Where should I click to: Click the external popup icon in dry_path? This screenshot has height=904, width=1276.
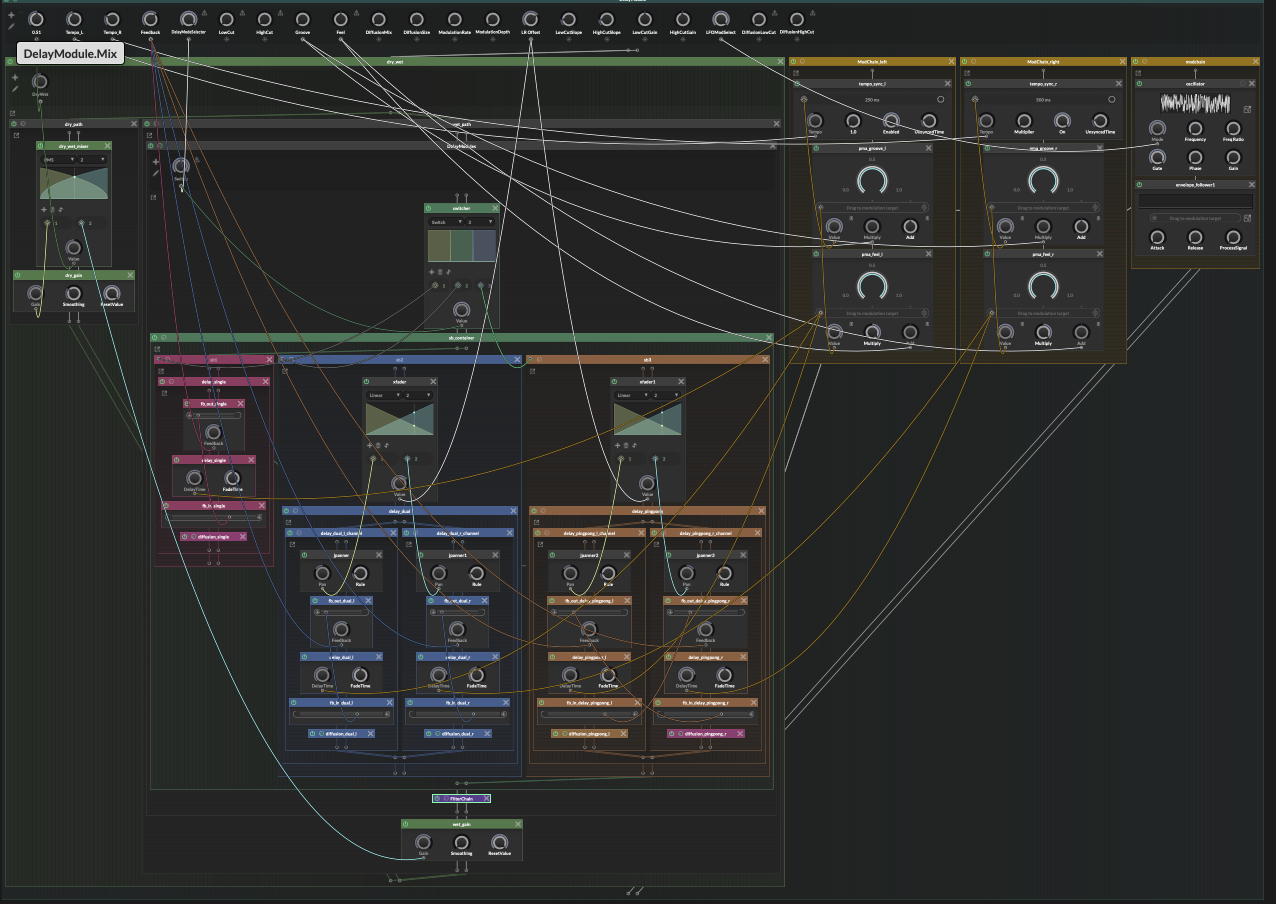pos(17,135)
